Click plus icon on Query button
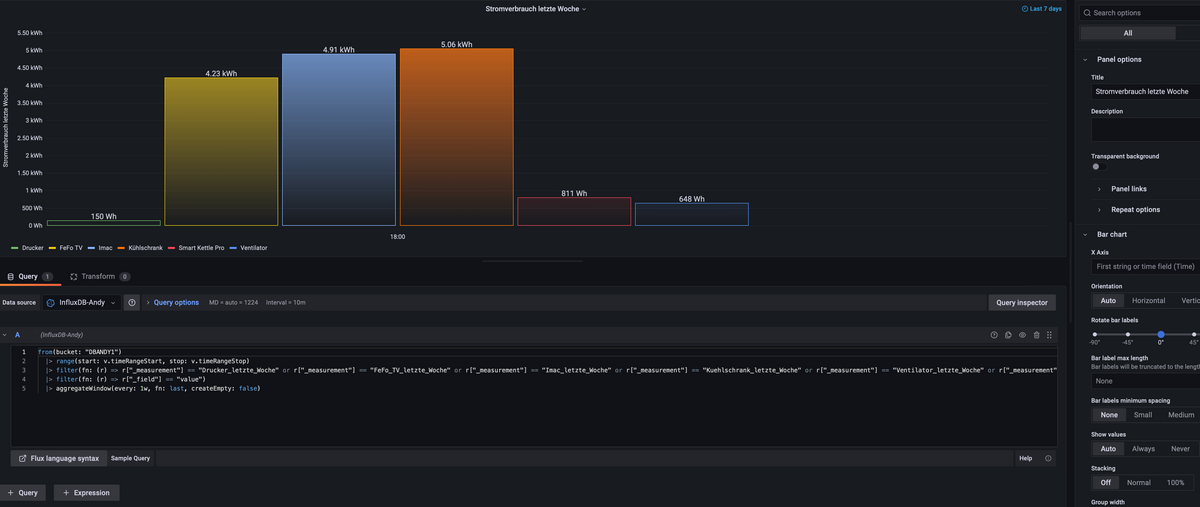Image resolution: width=1200 pixels, height=507 pixels. [10, 492]
